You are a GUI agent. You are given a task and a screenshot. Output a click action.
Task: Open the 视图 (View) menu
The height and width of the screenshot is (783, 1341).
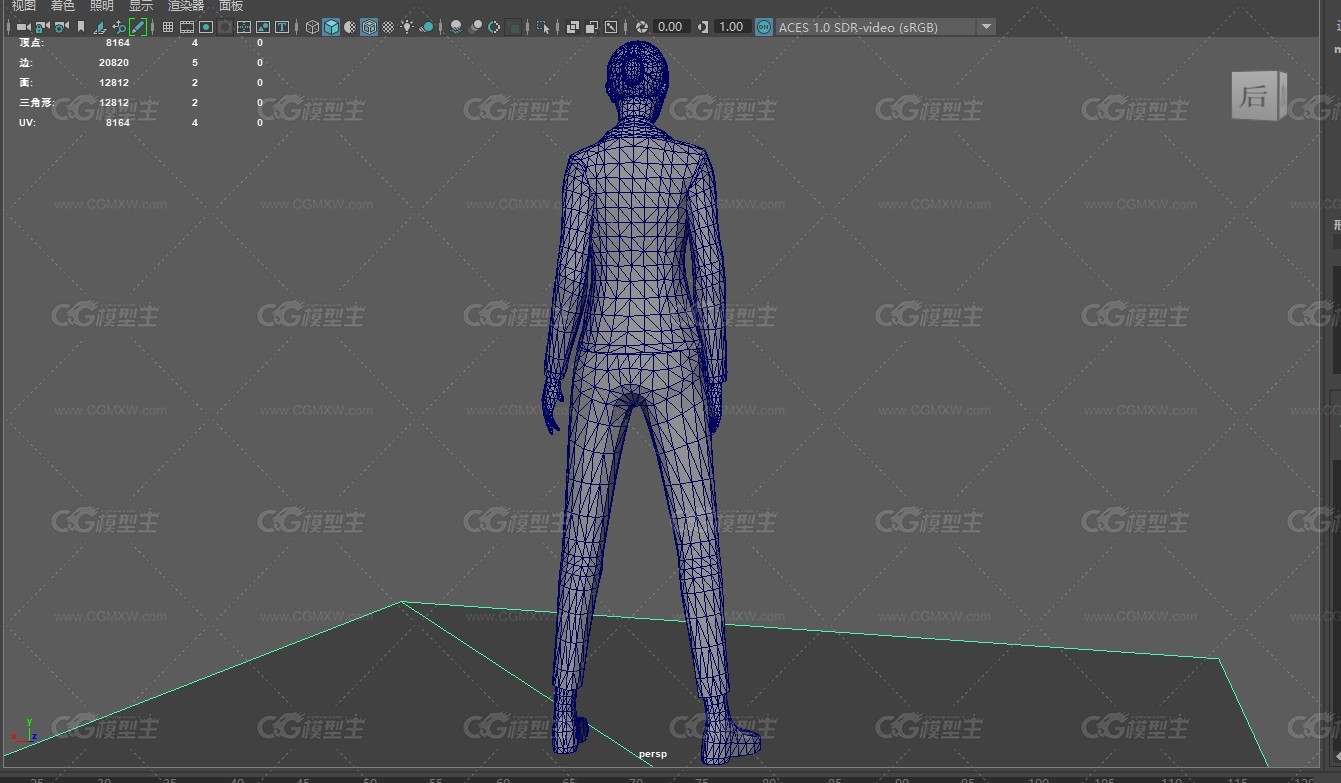[23, 6]
